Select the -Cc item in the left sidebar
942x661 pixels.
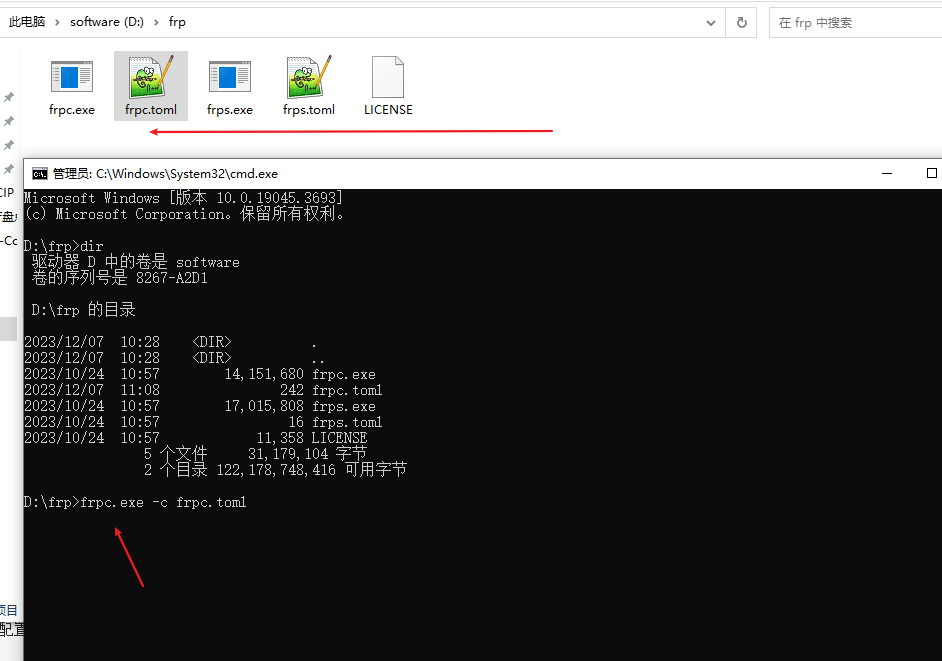8,241
